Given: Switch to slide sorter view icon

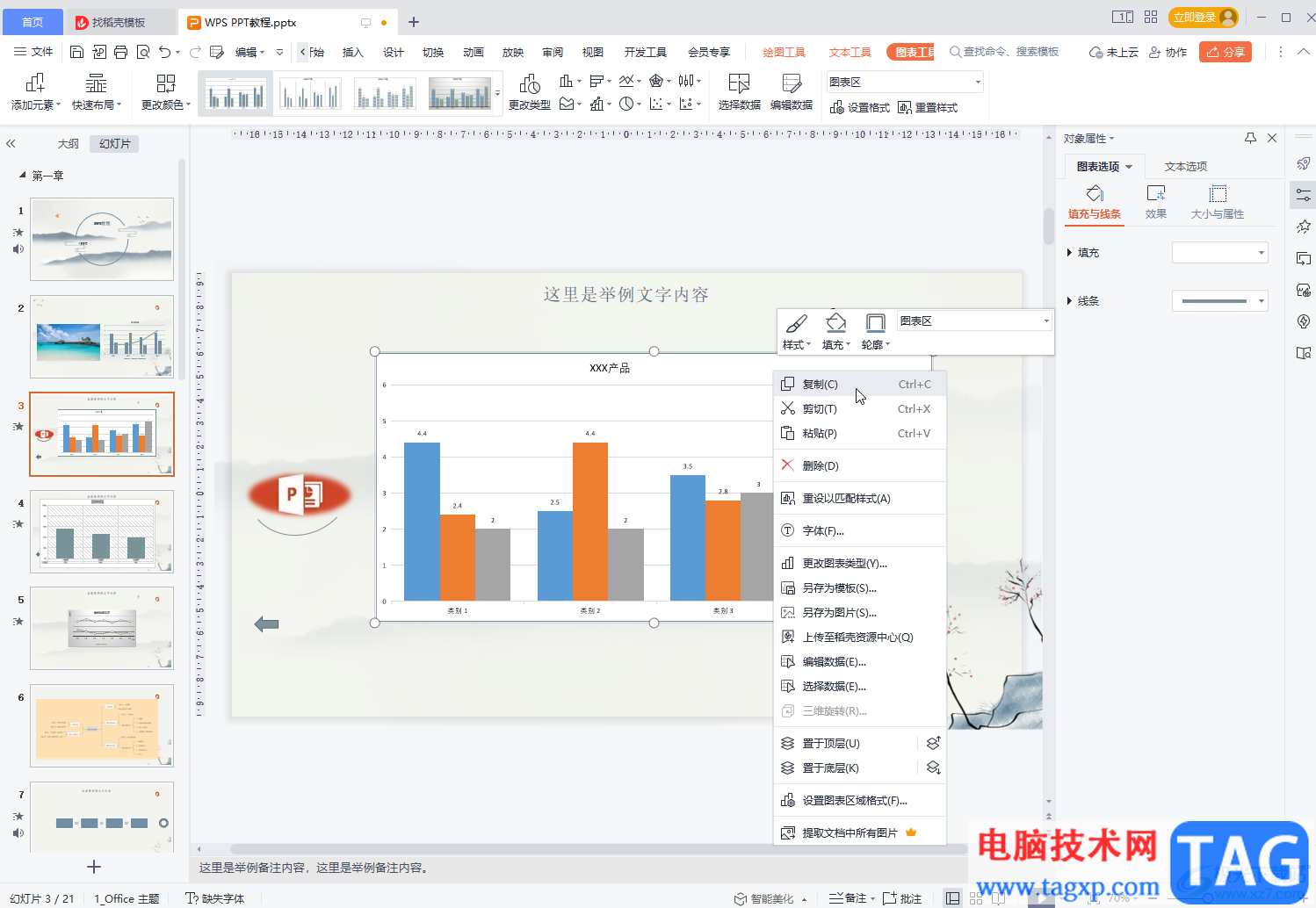Looking at the screenshot, I should click(975, 898).
